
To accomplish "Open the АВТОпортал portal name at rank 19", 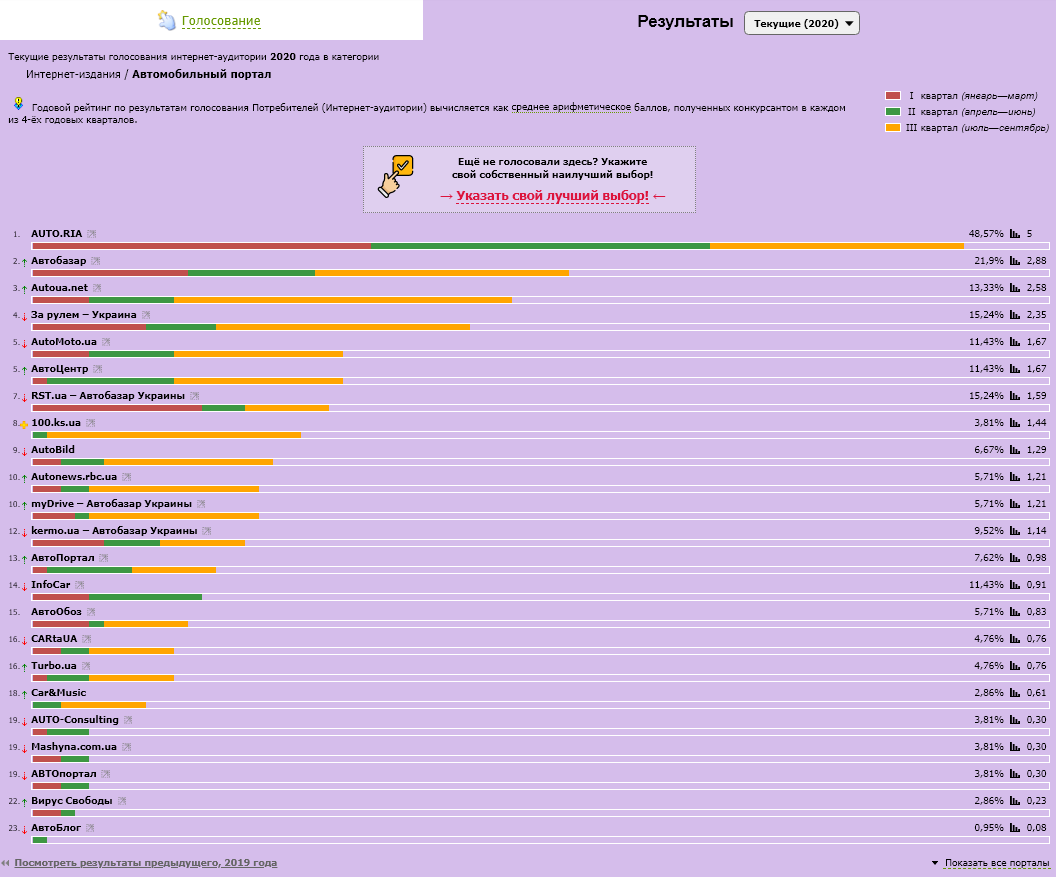I will [x=64, y=773].
